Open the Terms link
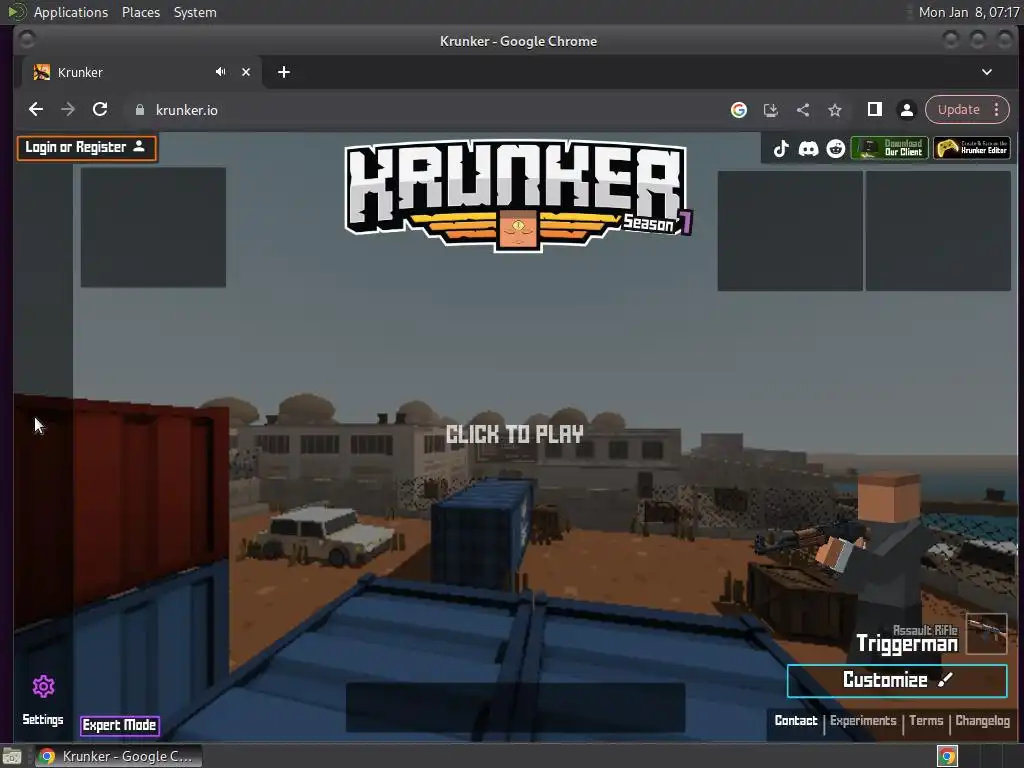Image resolution: width=1024 pixels, height=768 pixels. point(926,720)
